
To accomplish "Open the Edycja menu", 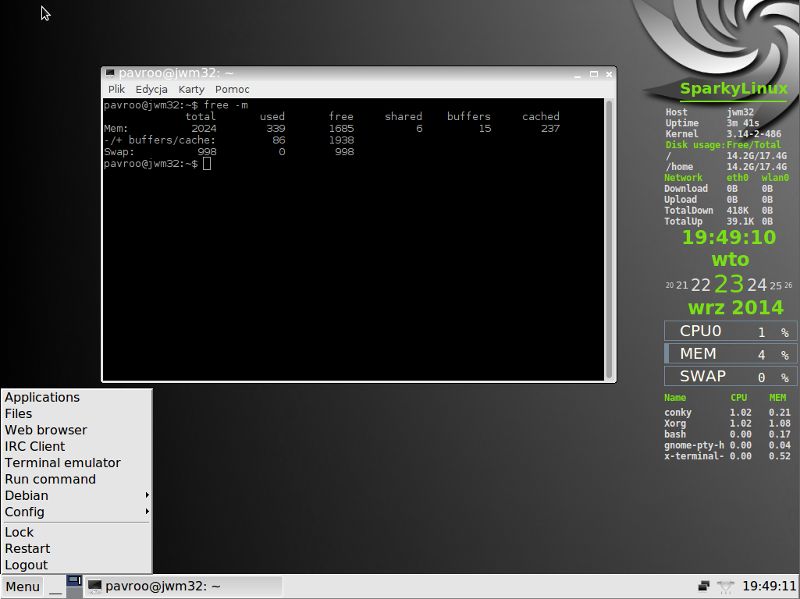I will click(151, 89).
